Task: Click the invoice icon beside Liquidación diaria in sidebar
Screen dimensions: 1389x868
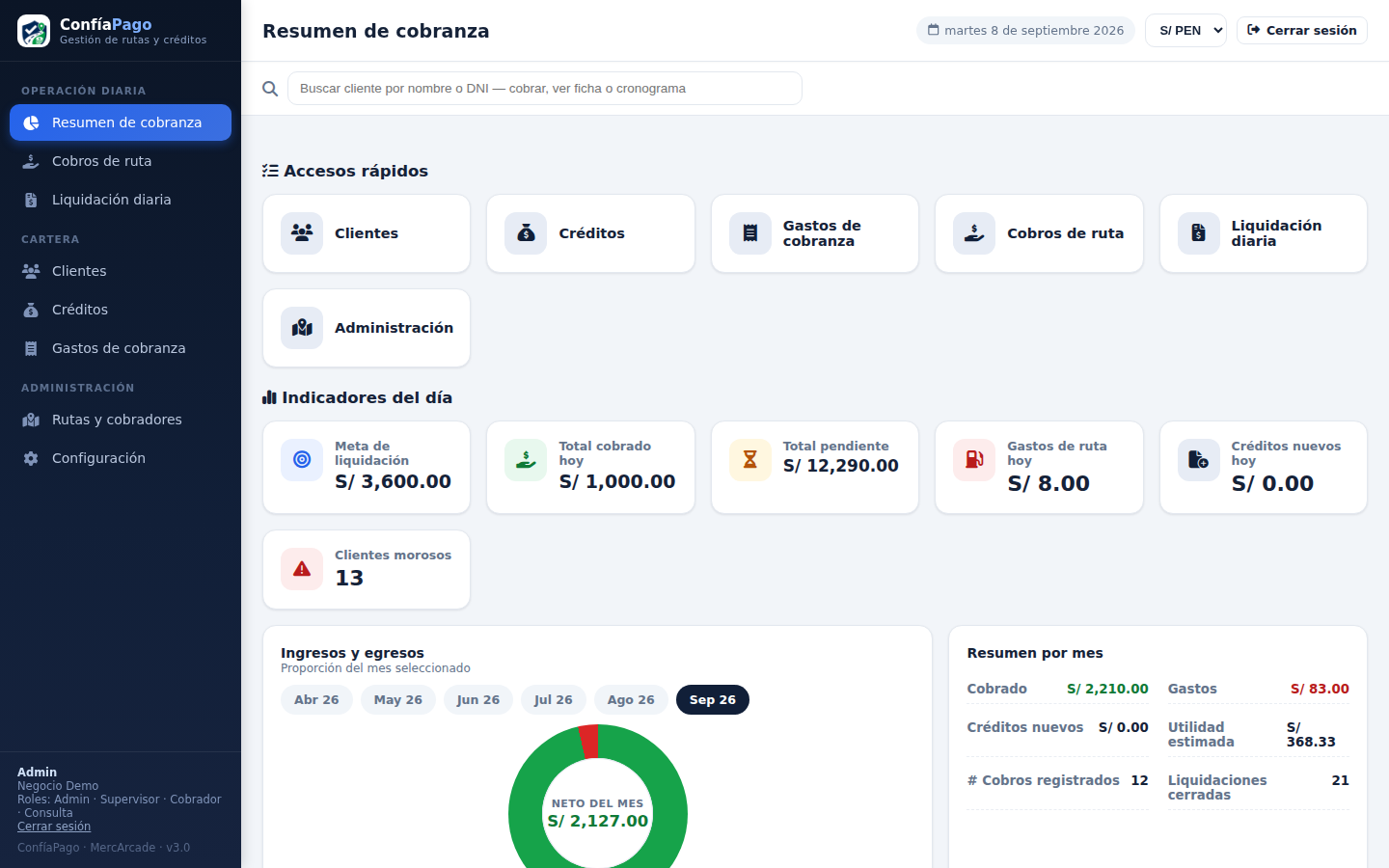Action: coord(31,200)
